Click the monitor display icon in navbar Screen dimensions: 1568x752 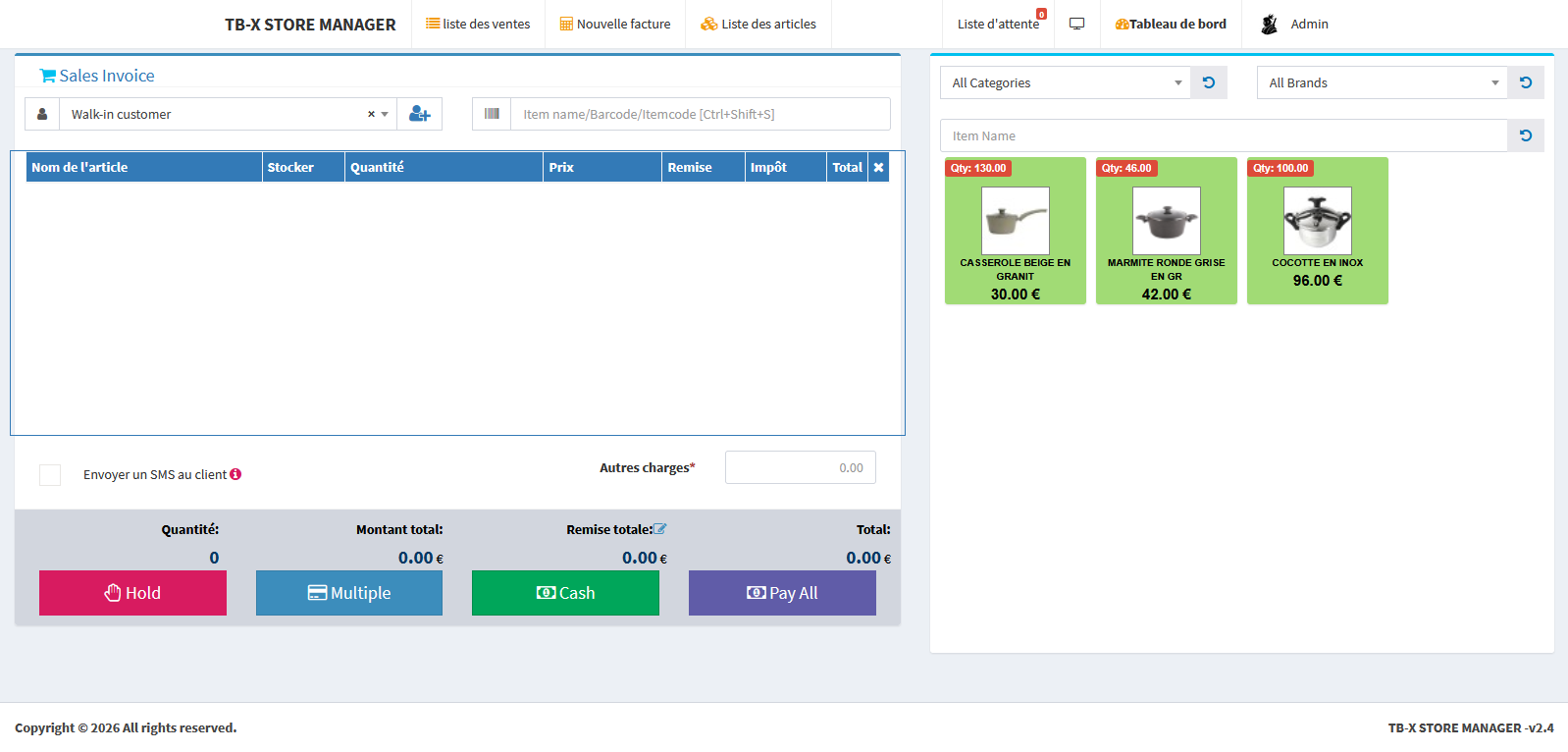1076,24
